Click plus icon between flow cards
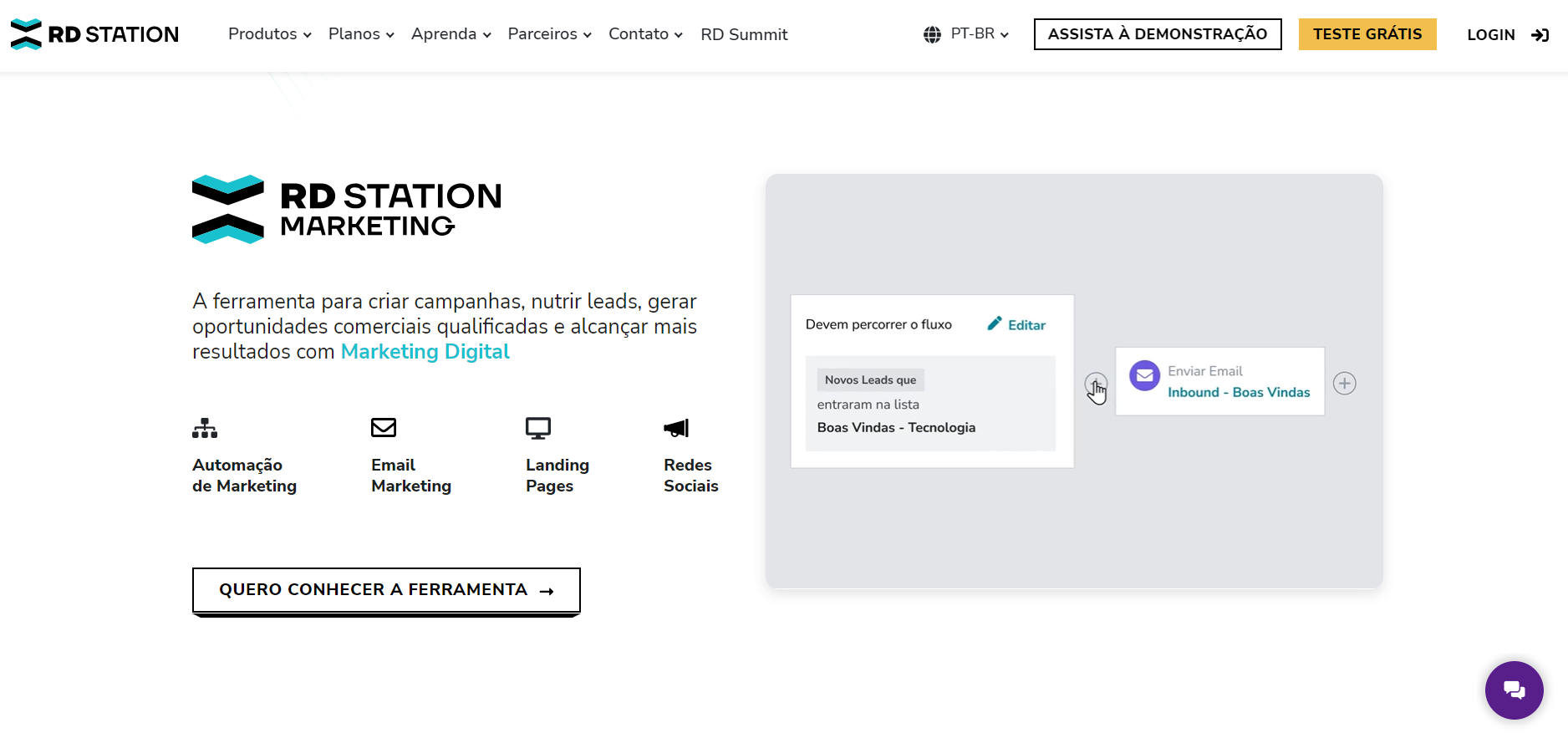The image size is (1568, 733). pos(1096,384)
